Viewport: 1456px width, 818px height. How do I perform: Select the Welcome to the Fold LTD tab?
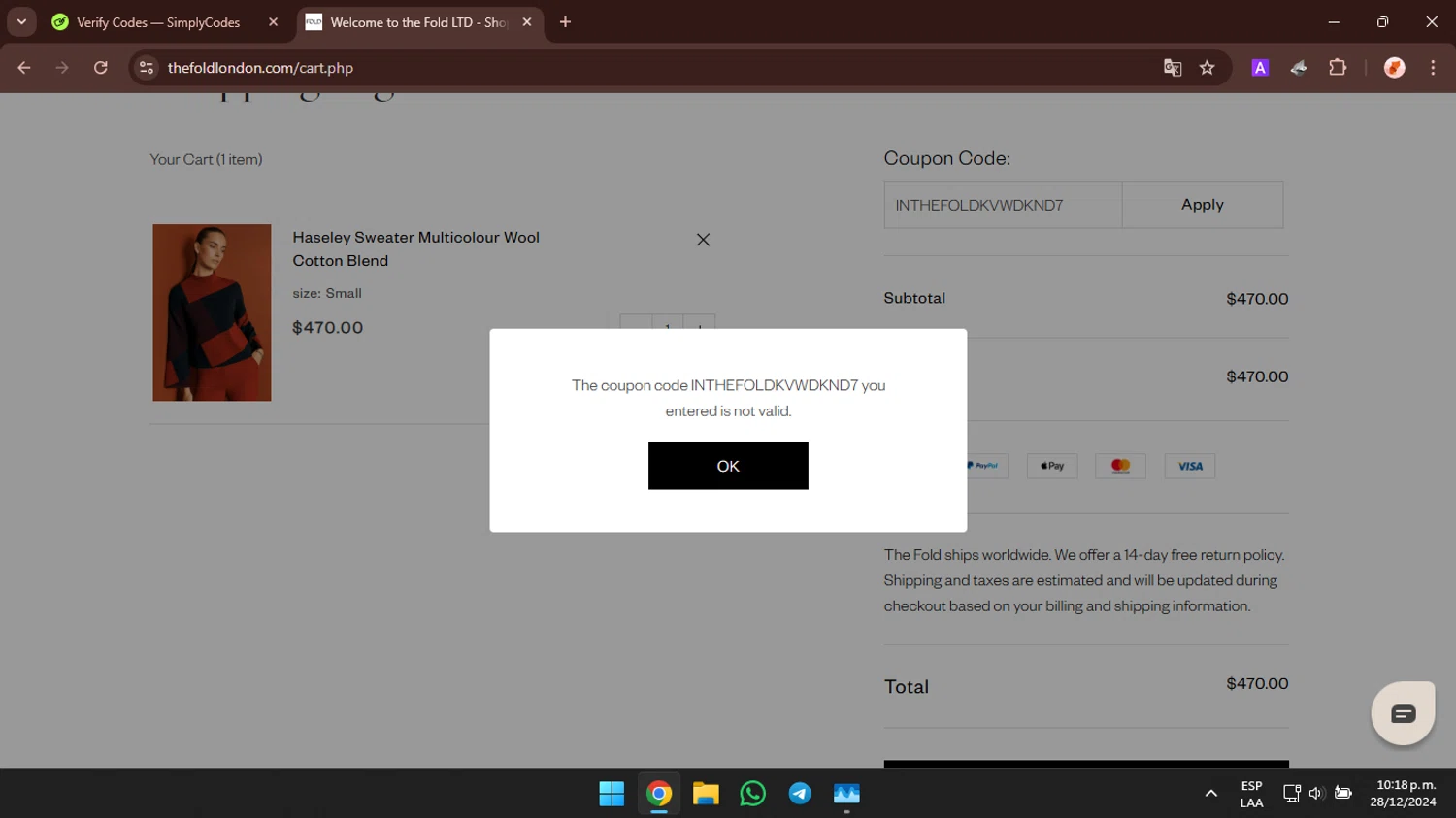coord(417,22)
